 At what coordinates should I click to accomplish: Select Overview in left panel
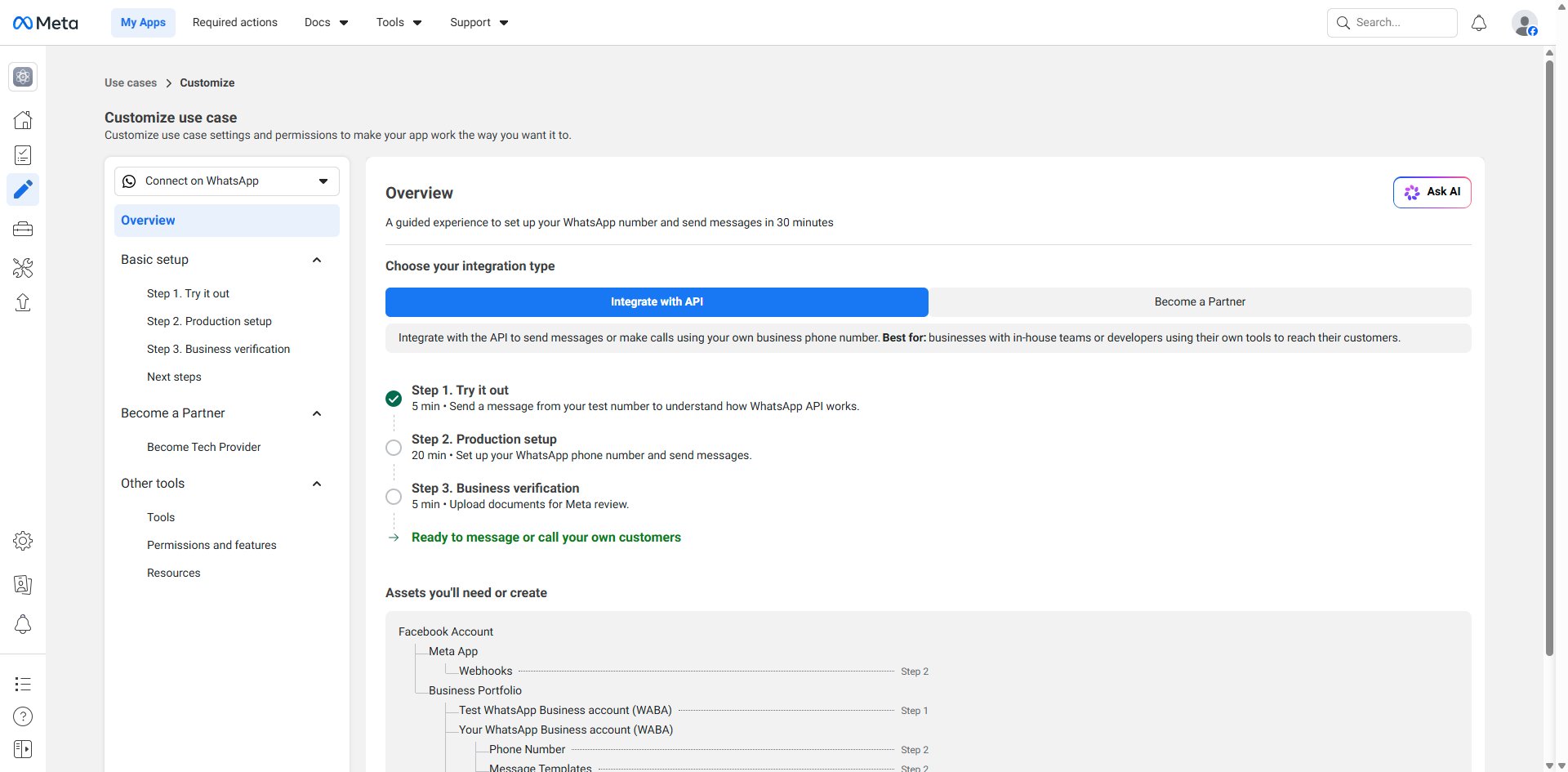[x=227, y=221]
